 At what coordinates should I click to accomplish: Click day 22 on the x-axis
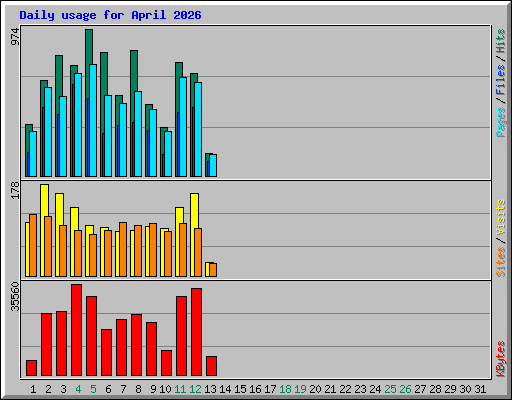point(345,389)
